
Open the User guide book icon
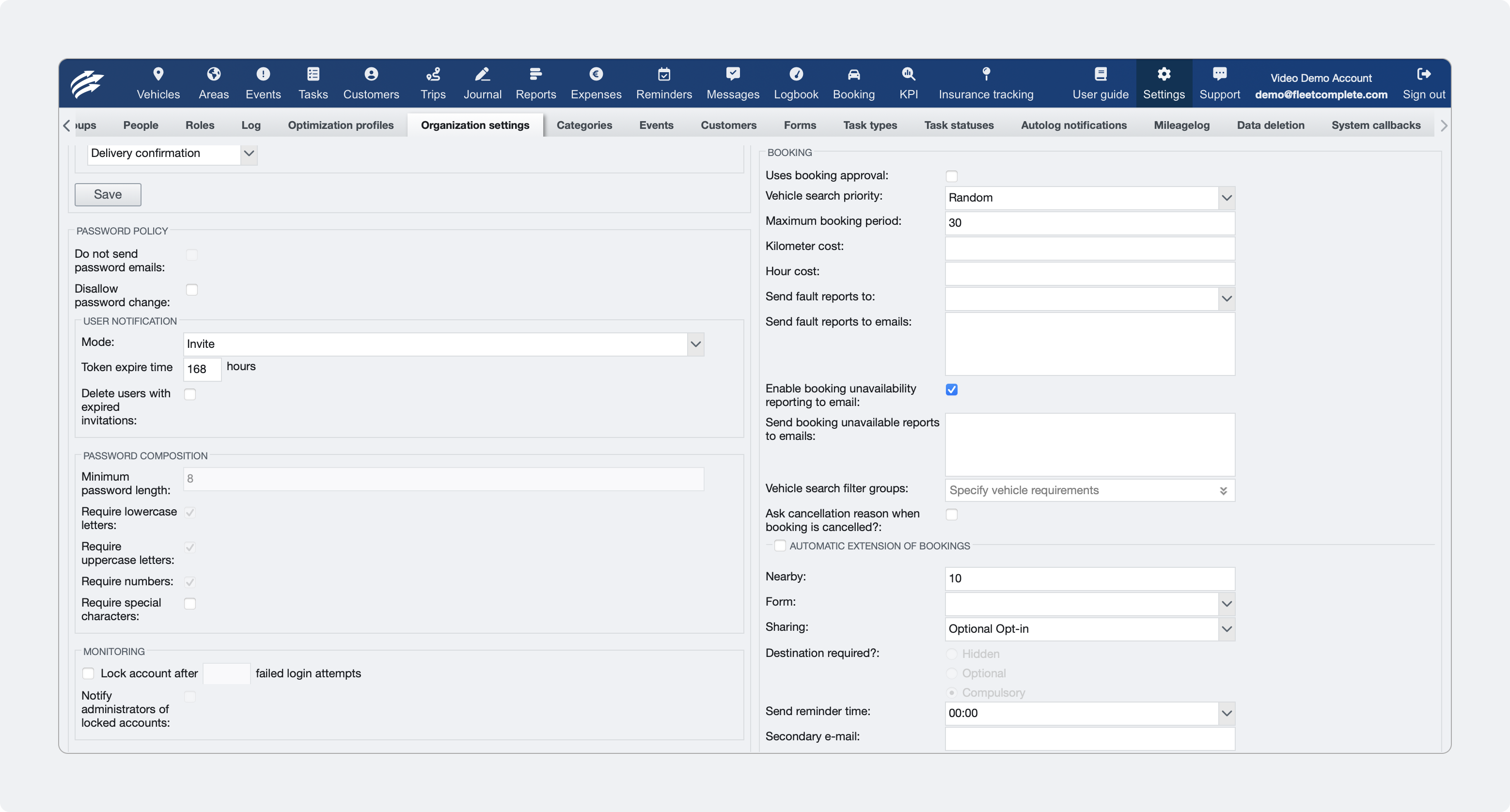(x=1101, y=74)
